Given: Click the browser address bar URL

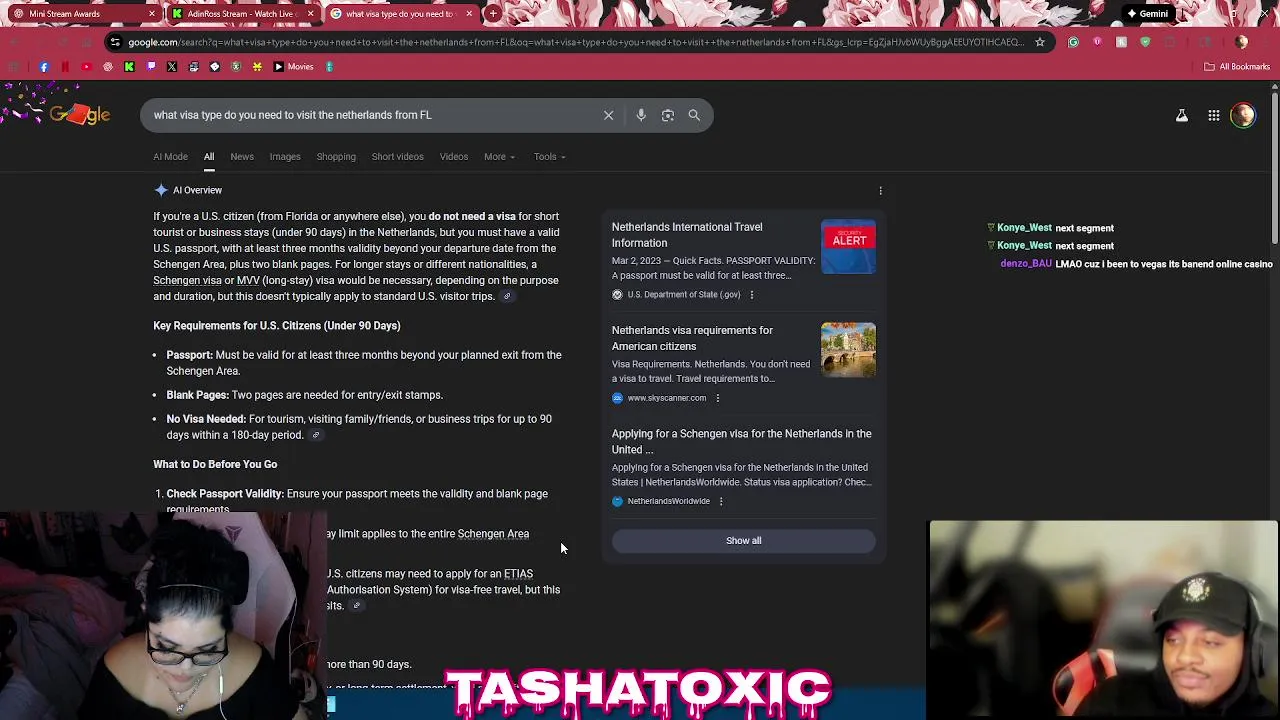Looking at the screenshot, I should (575, 42).
